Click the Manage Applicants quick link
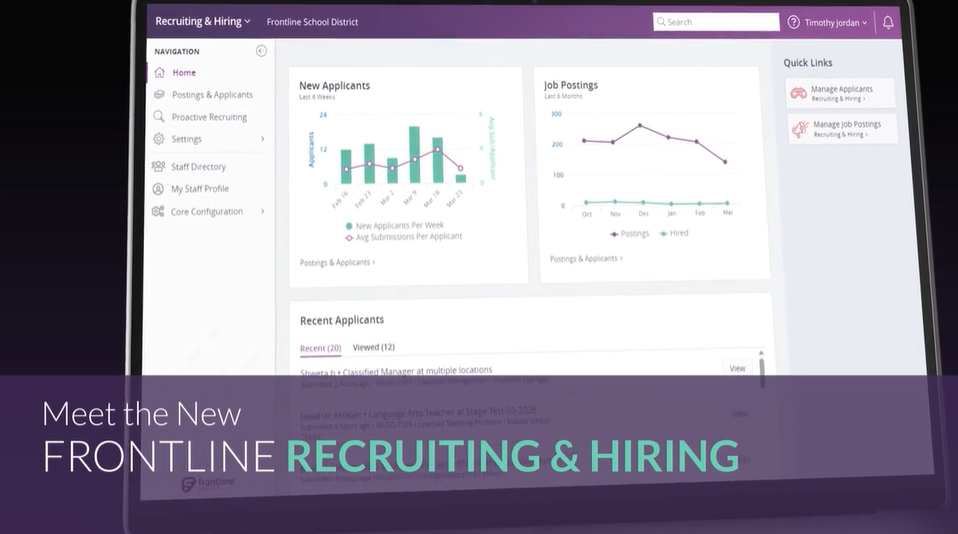 pos(840,93)
